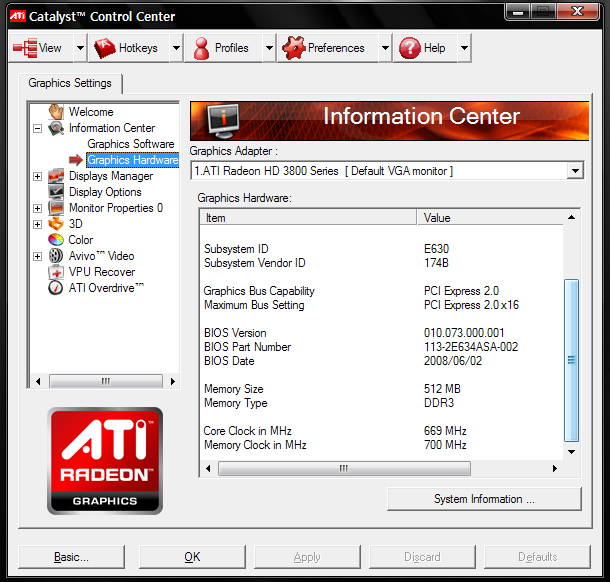Click the Value column header
The height and width of the screenshot is (582, 610).
(x=490, y=217)
